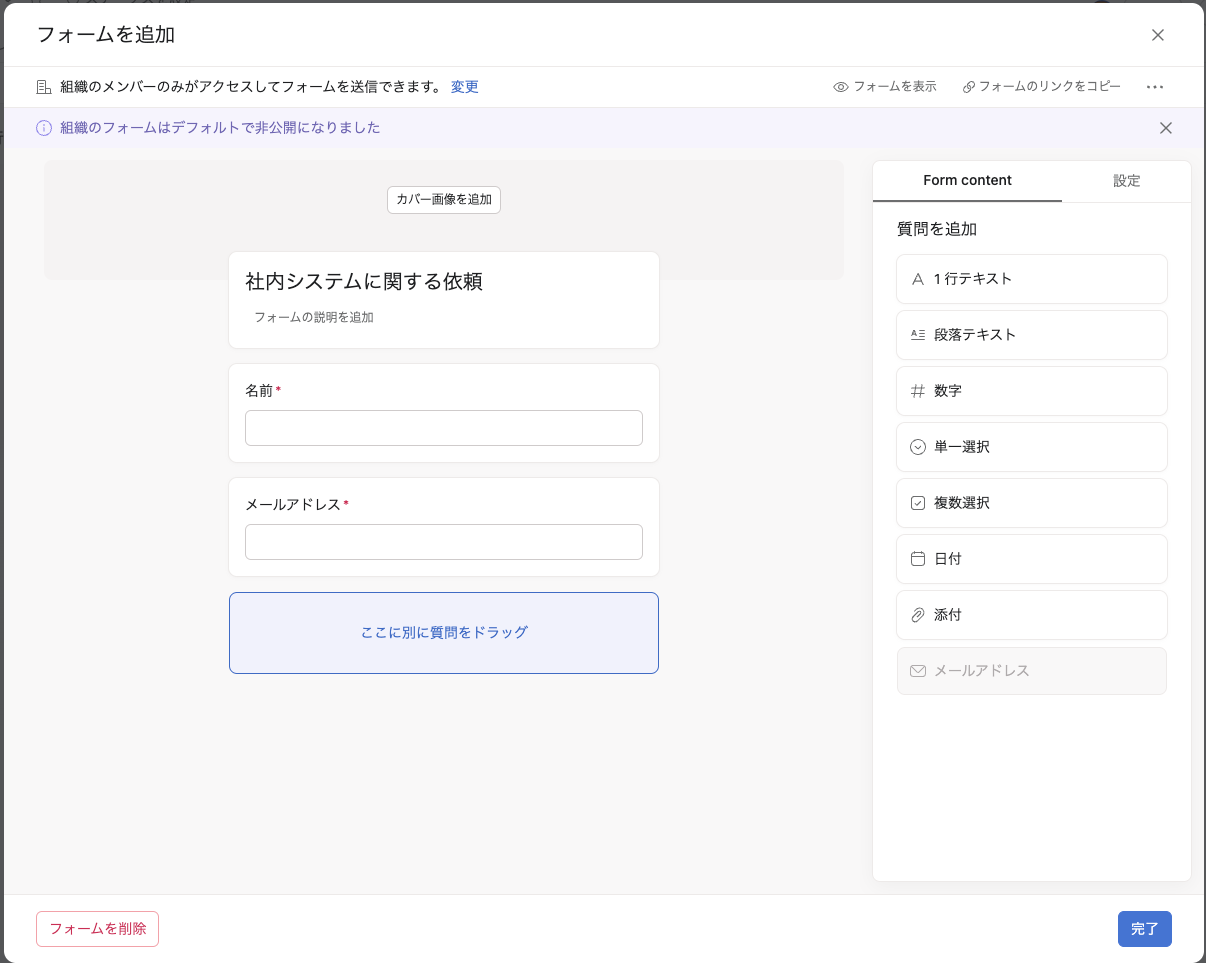Click the organization building icon

tap(44, 87)
